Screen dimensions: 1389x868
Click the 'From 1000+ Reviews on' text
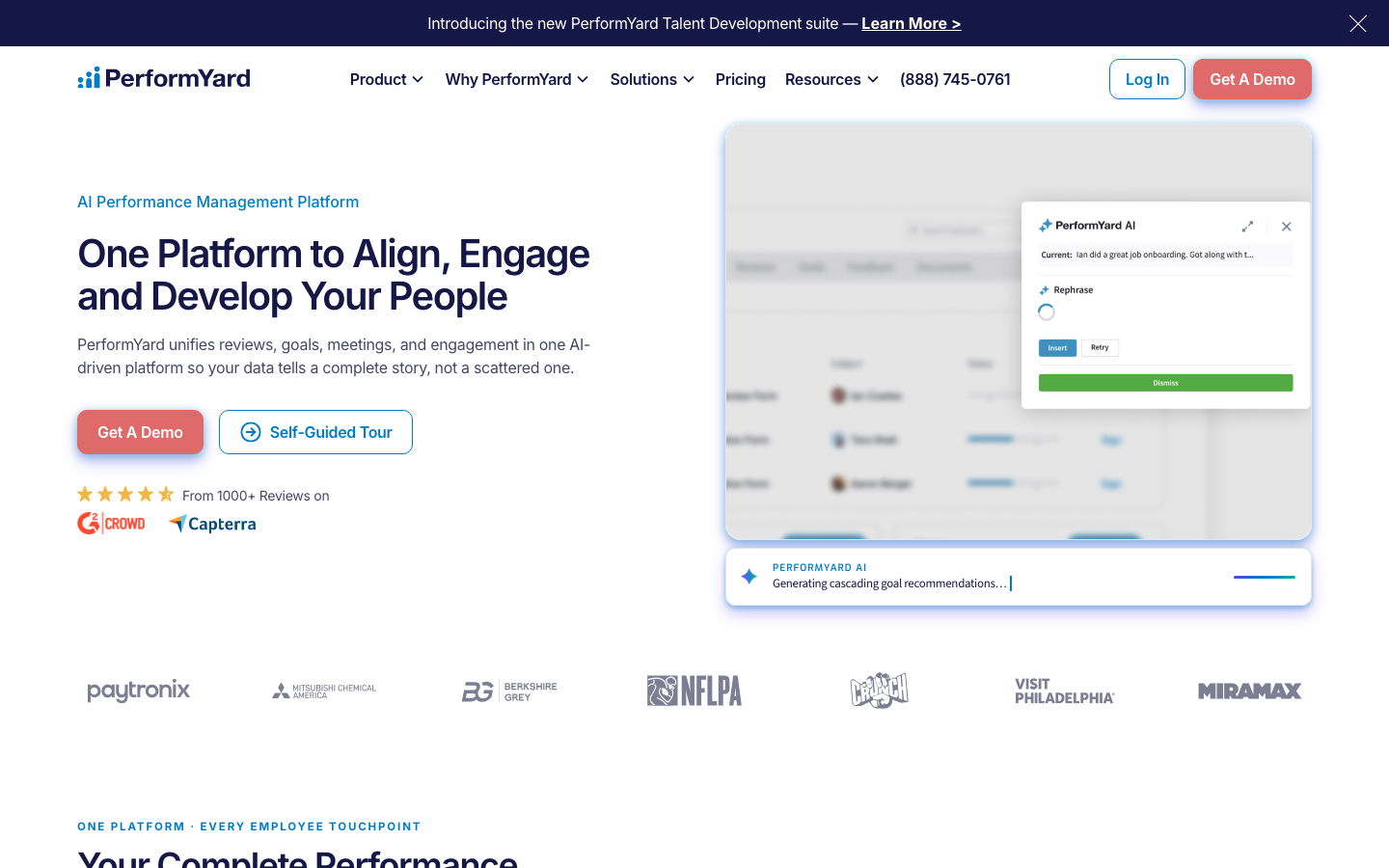tap(256, 496)
